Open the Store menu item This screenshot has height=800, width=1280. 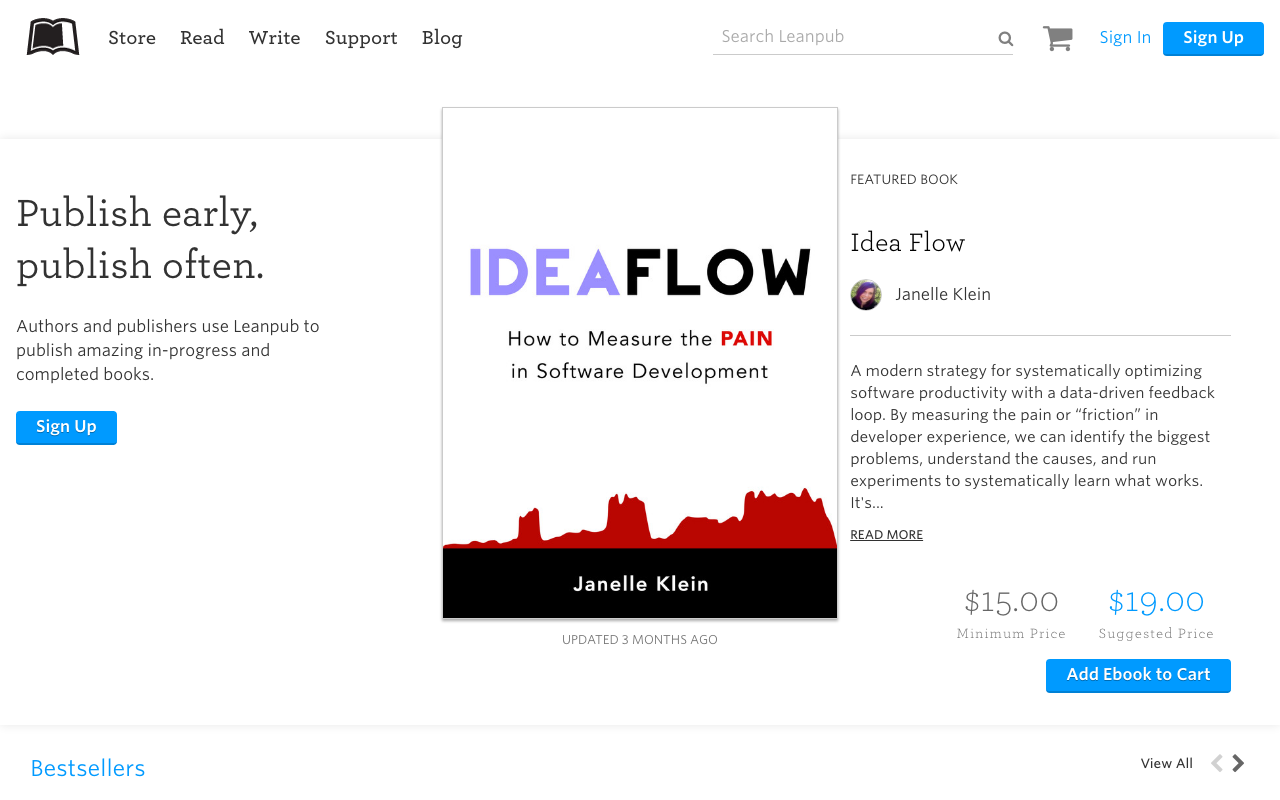pyautogui.click(x=132, y=38)
